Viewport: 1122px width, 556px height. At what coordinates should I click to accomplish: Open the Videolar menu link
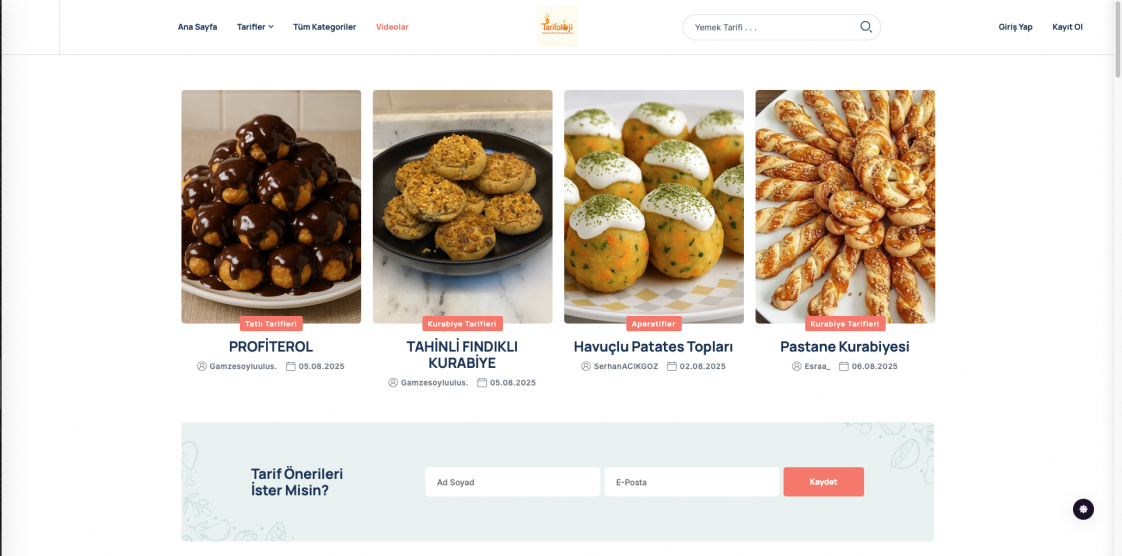(392, 27)
